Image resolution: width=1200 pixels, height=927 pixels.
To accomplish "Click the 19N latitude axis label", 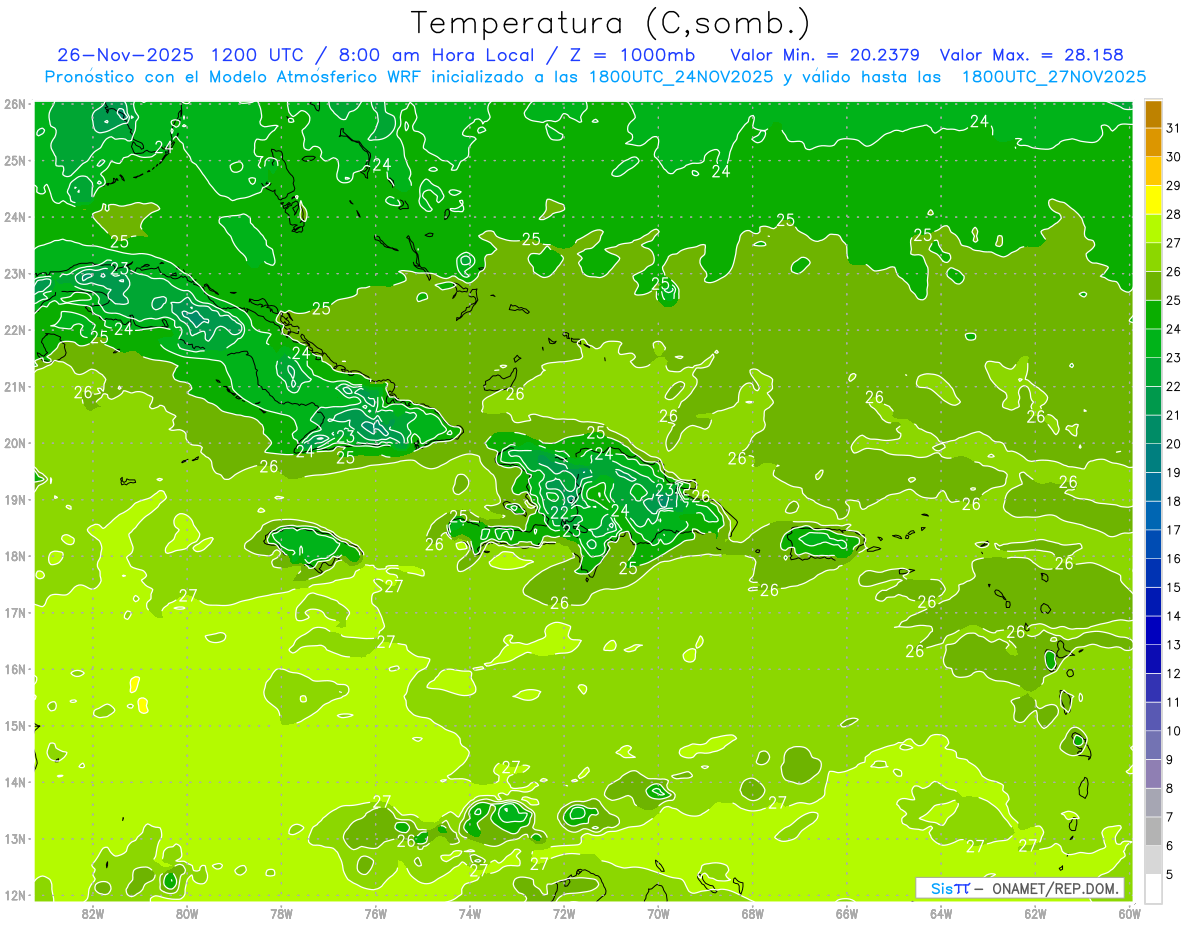I will point(15,499).
